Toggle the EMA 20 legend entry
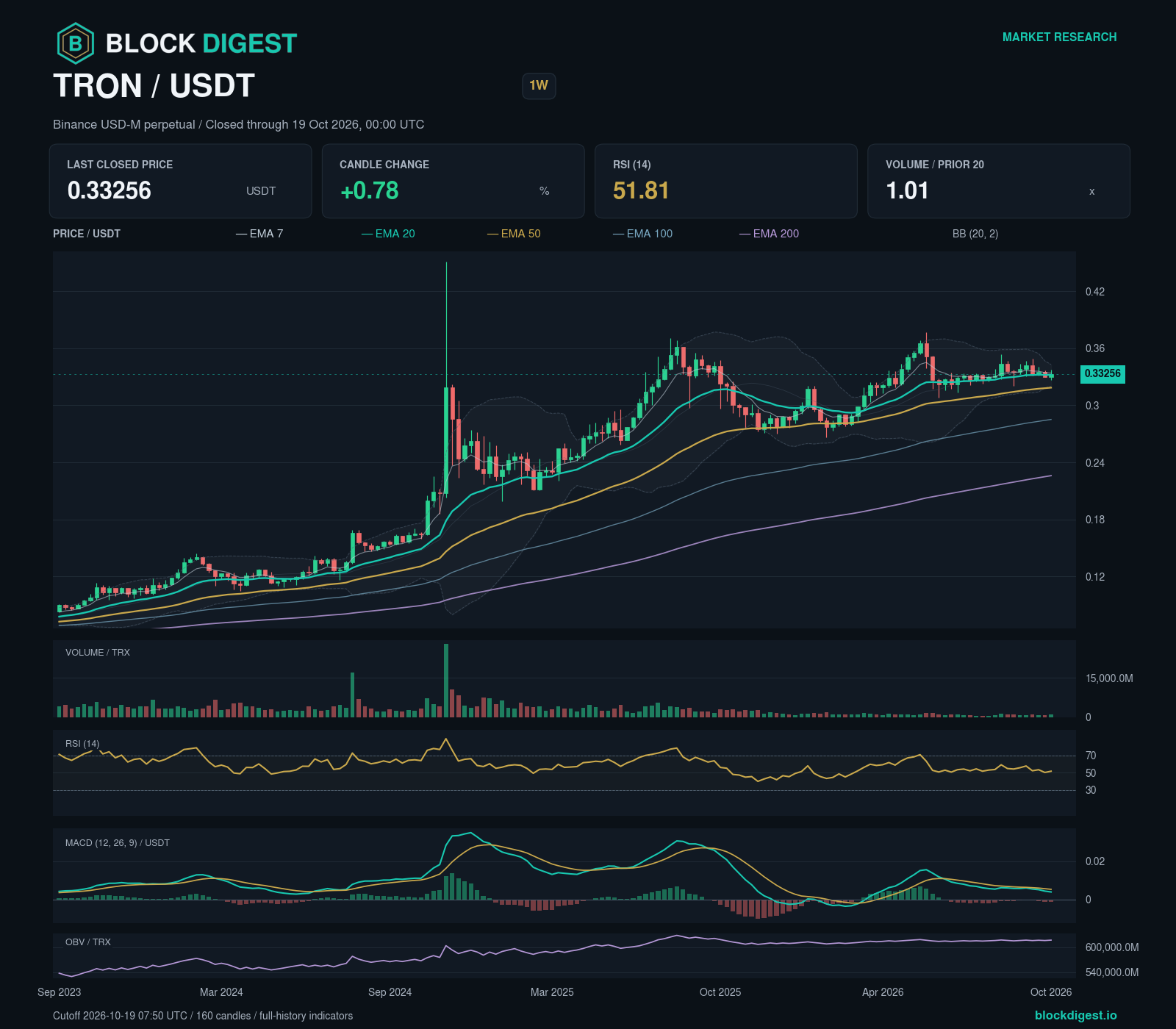This screenshot has width=1176, height=1029. coord(388,234)
